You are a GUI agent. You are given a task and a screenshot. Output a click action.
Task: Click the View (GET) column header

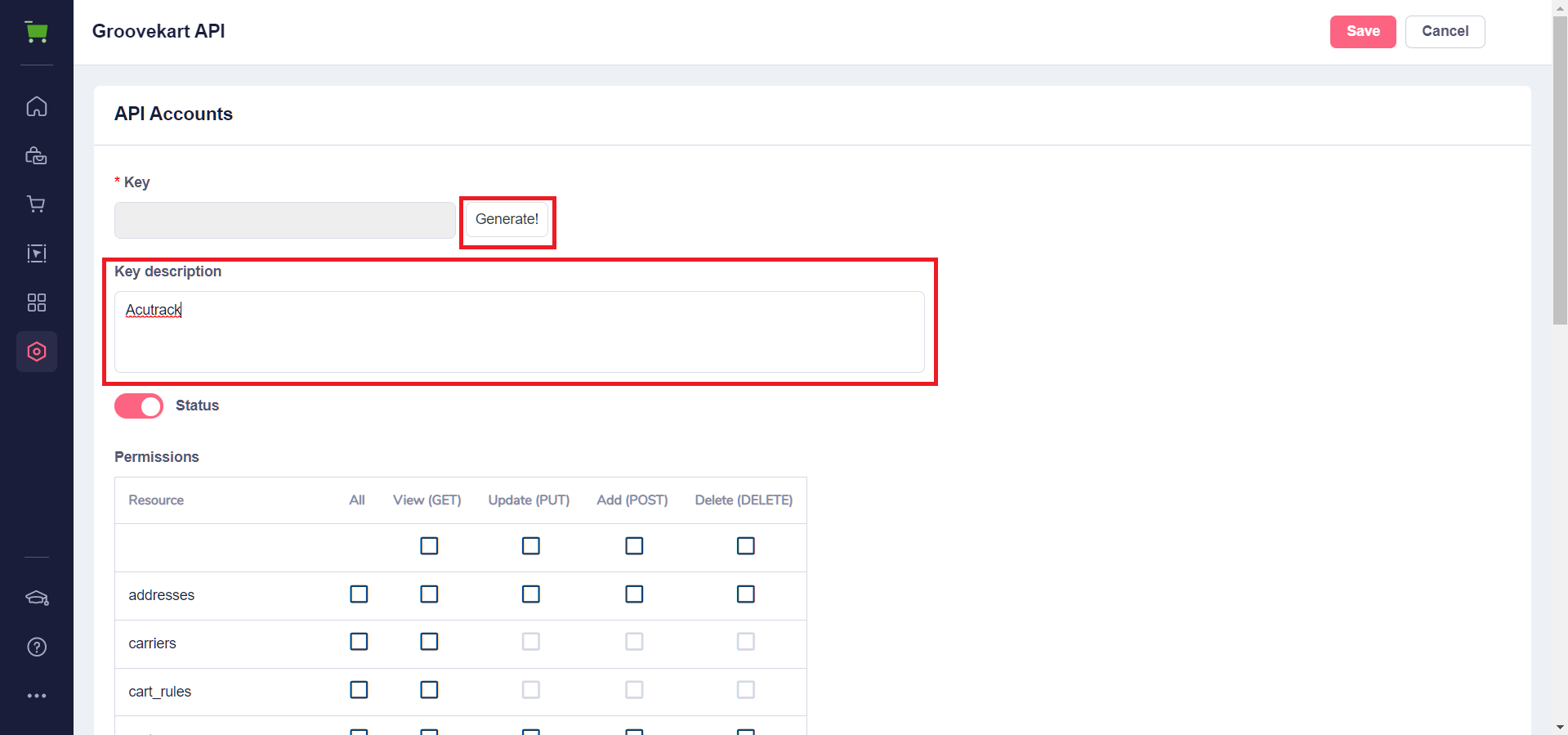(427, 500)
